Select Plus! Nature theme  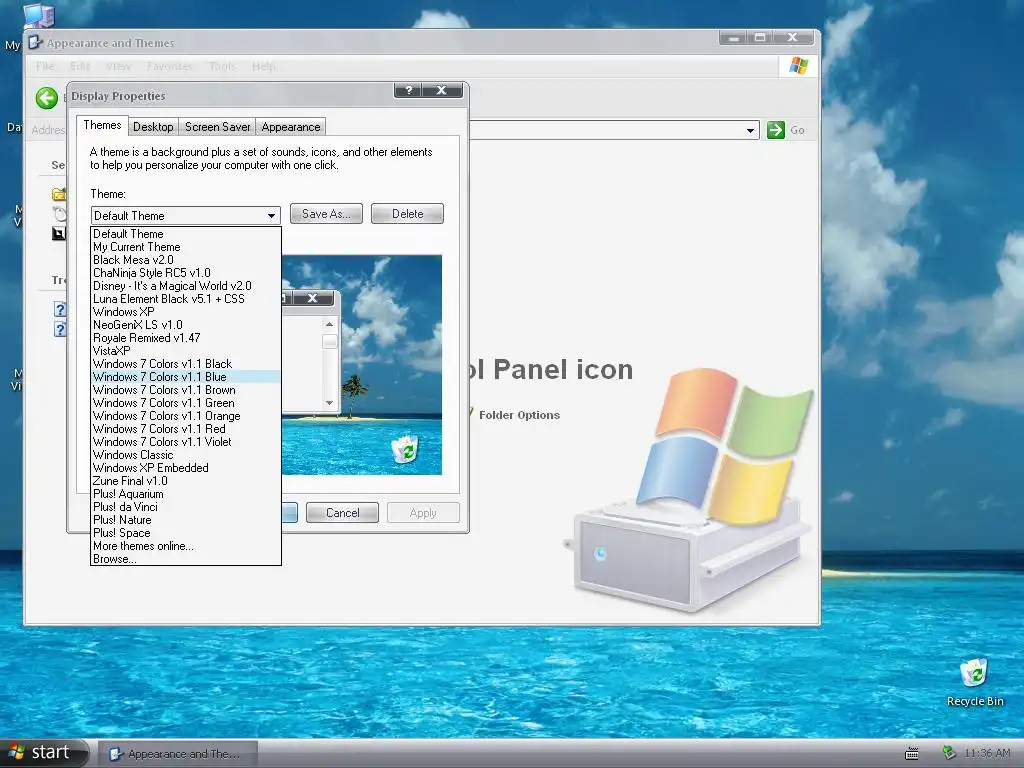point(185,520)
